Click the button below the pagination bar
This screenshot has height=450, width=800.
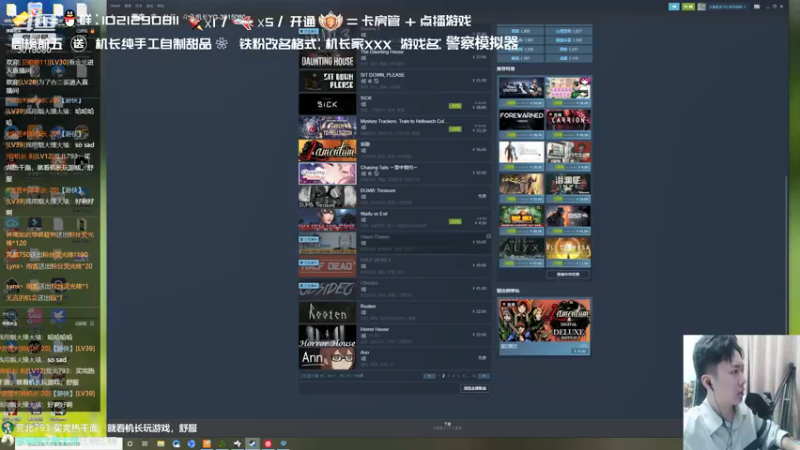(x=474, y=388)
